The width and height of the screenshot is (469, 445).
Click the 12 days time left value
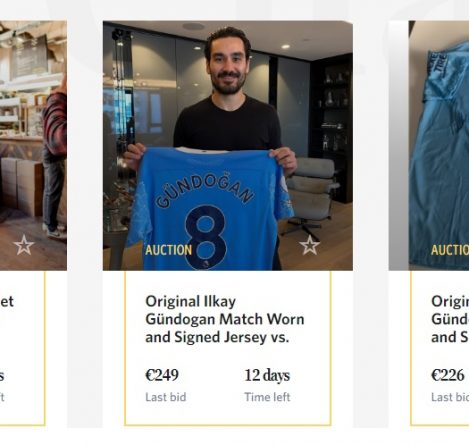coord(267,375)
